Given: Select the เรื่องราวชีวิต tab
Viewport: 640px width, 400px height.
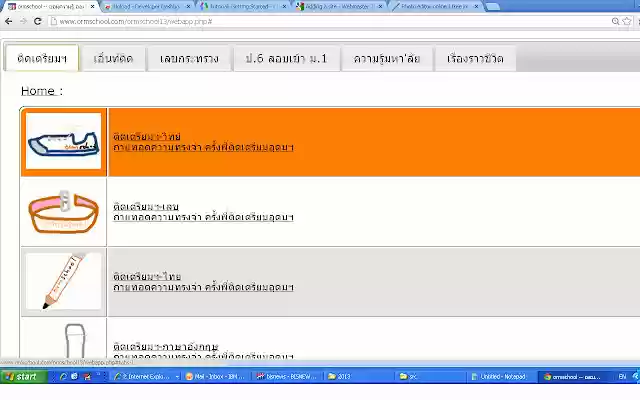Looking at the screenshot, I should tap(475, 58).
